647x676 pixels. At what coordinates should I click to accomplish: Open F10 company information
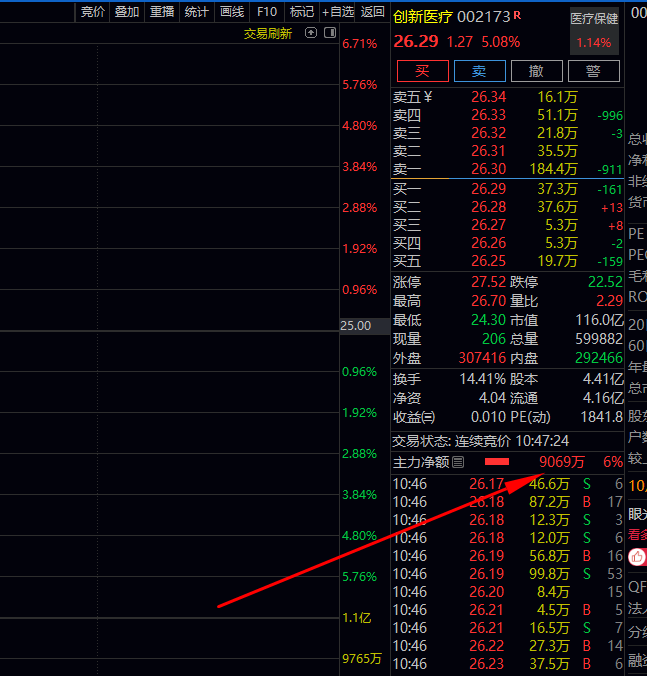coord(267,12)
